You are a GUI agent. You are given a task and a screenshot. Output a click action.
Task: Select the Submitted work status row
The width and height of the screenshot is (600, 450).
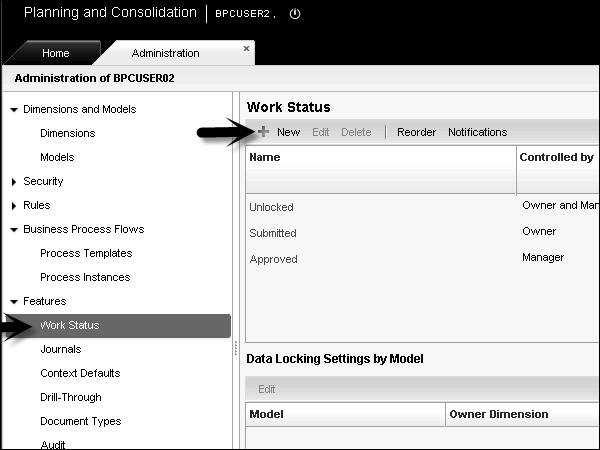(272, 233)
